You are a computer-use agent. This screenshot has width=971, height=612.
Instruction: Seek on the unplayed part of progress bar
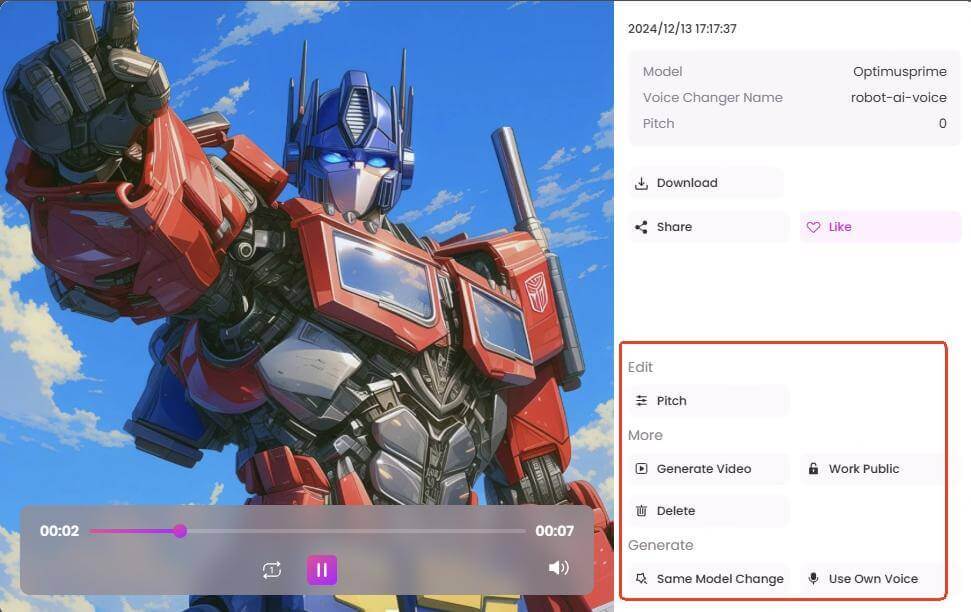click(356, 531)
